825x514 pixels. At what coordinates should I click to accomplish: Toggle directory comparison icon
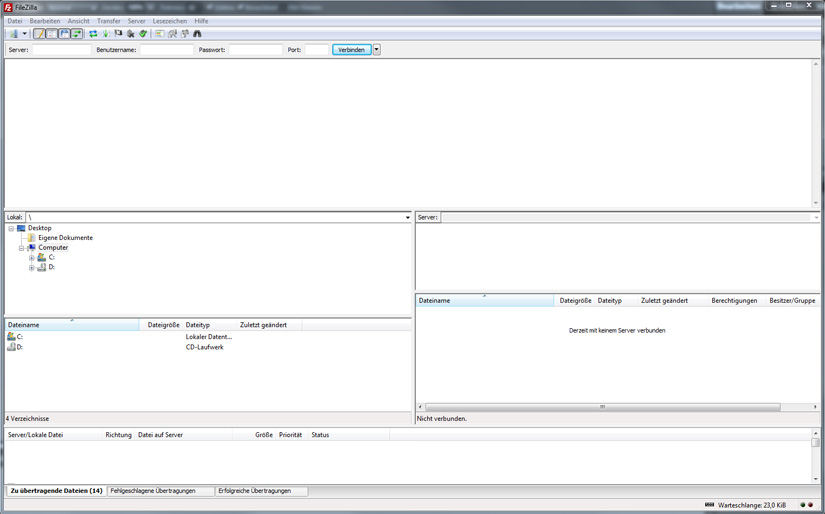click(x=172, y=34)
